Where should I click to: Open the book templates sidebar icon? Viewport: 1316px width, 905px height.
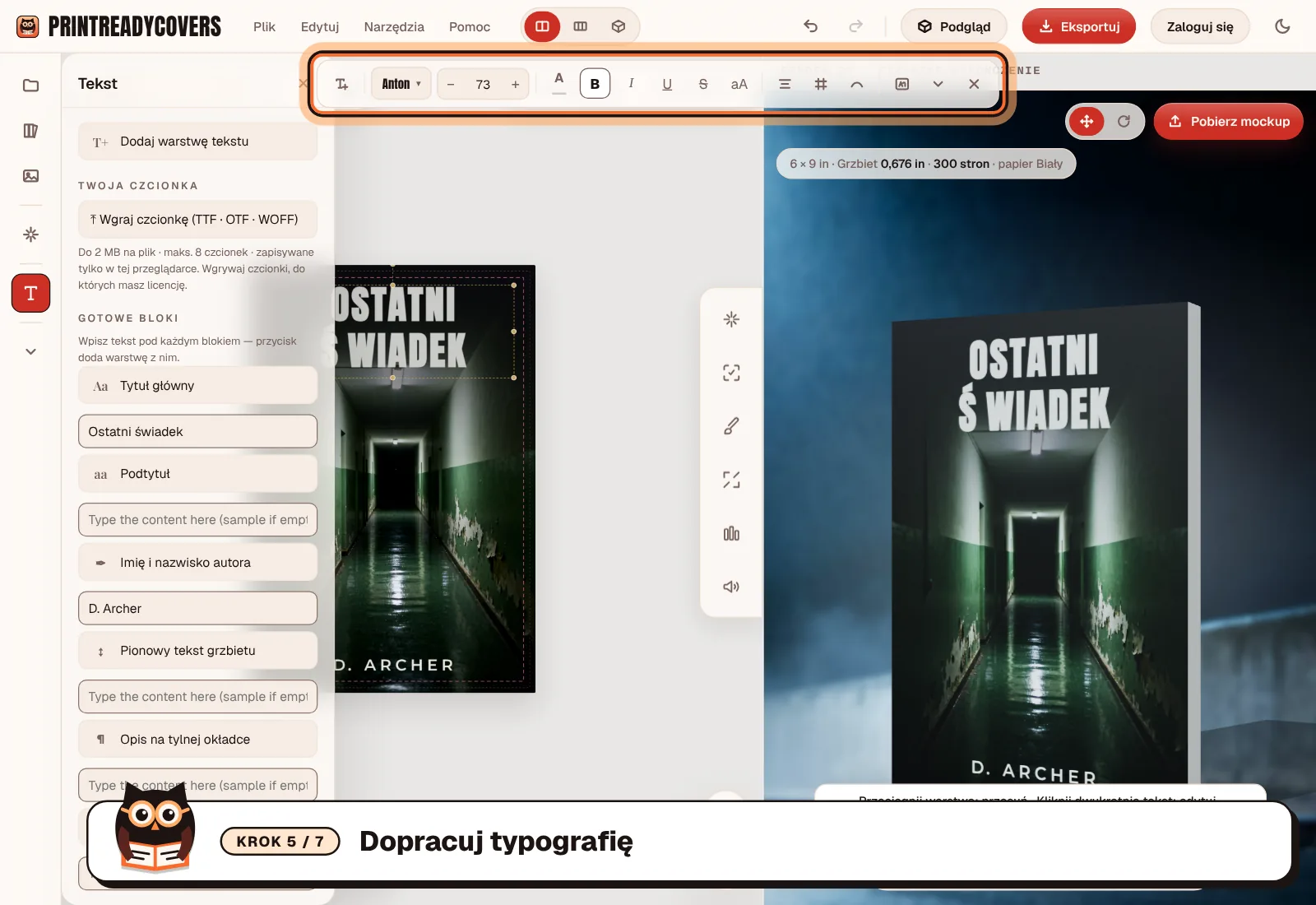click(x=30, y=131)
